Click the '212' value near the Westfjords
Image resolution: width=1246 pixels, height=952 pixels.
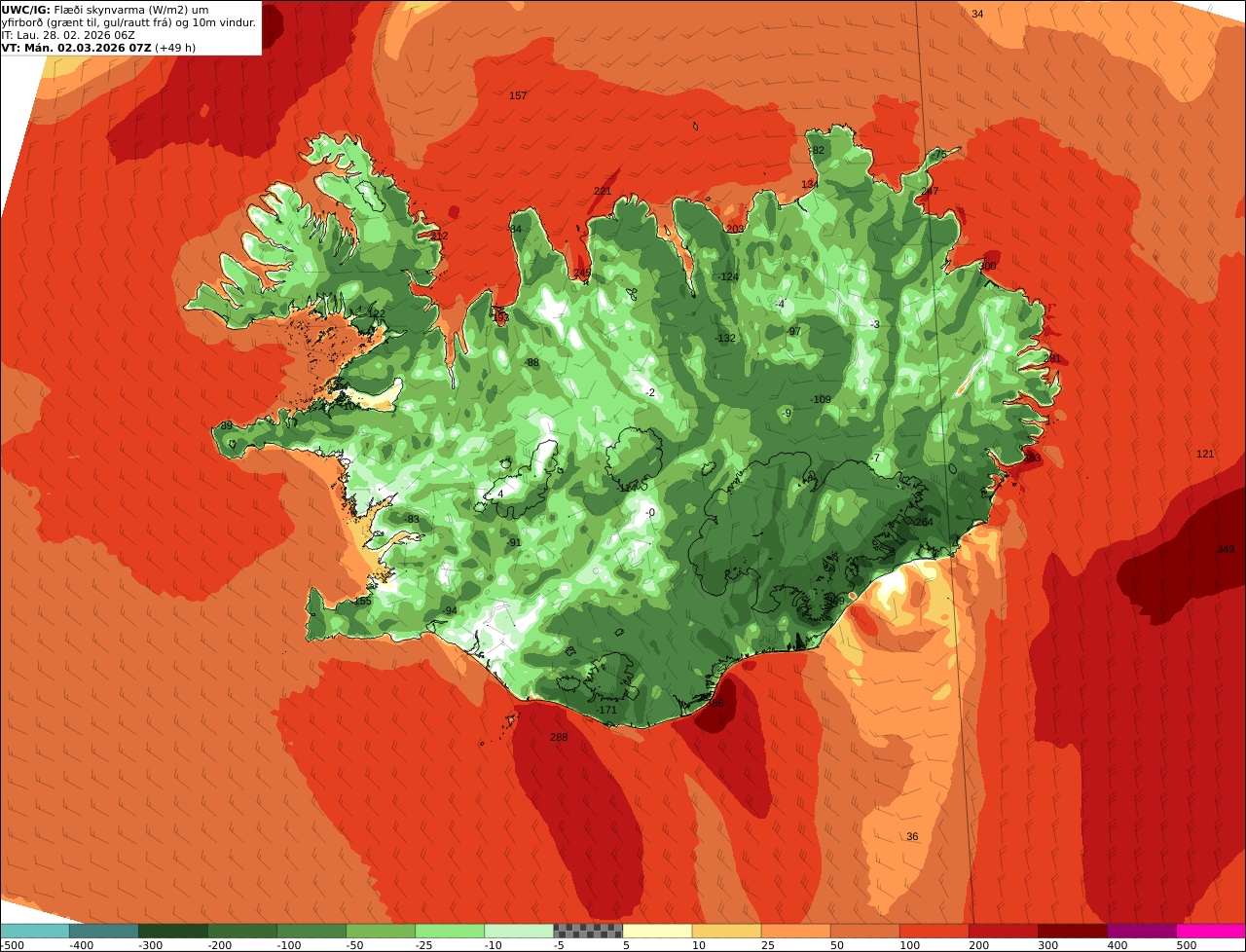tap(439, 236)
